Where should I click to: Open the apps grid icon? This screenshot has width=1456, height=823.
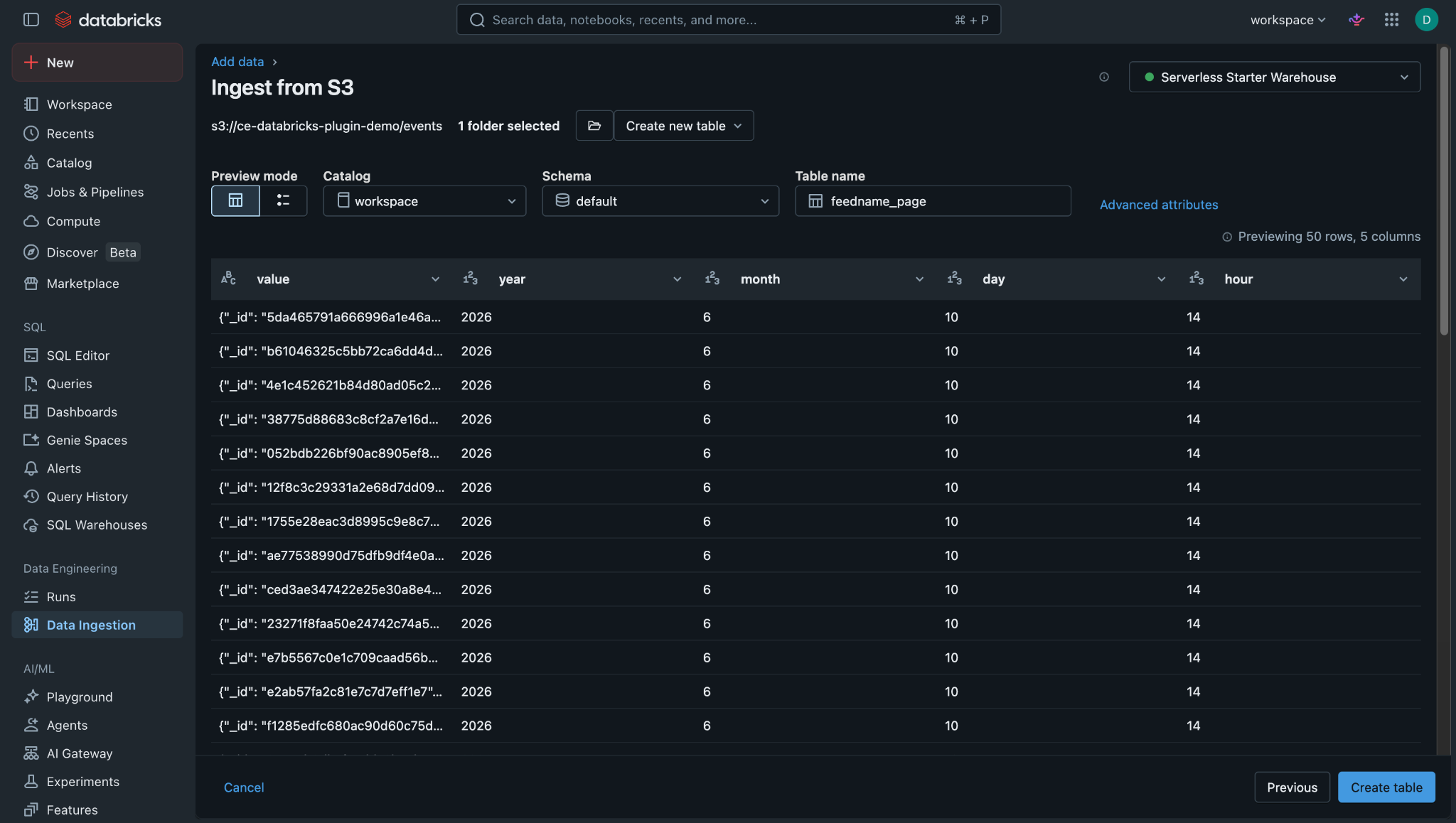point(1391,20)
